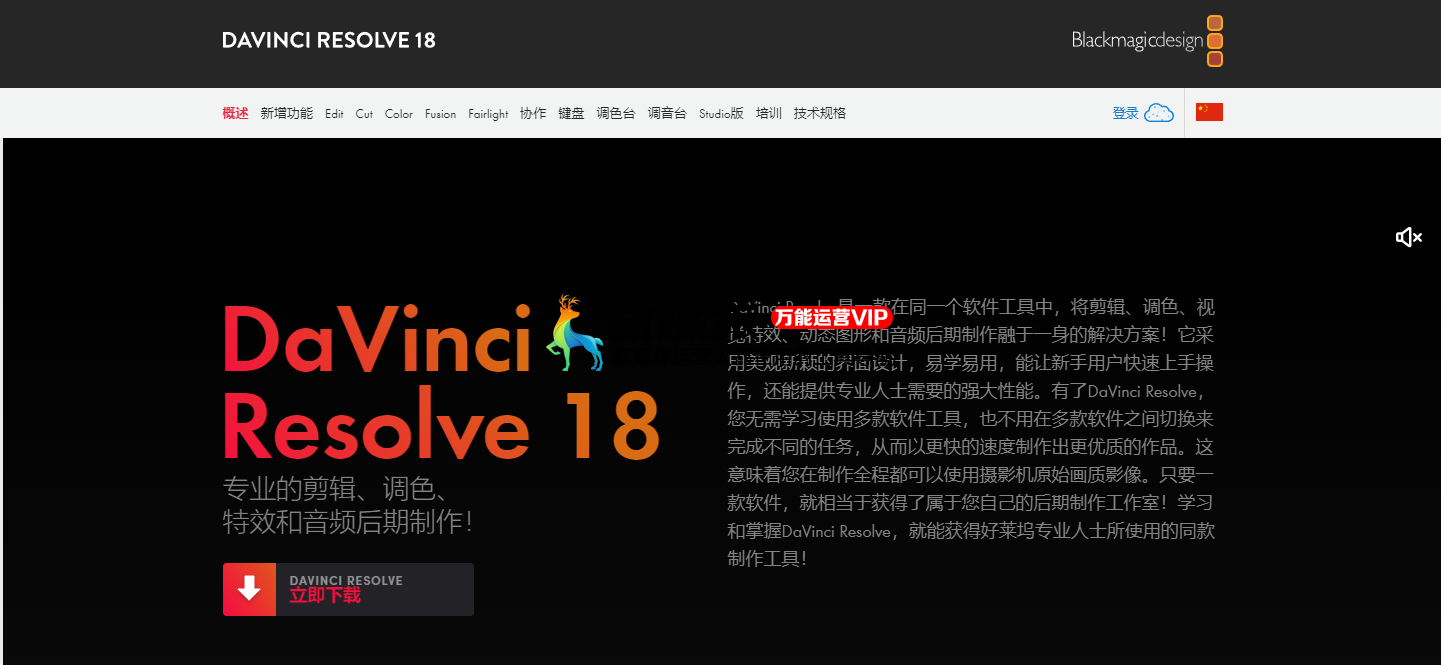Click the DaVinci Resolve 18 hero title

pyautogui.click(x=441, y=381)
